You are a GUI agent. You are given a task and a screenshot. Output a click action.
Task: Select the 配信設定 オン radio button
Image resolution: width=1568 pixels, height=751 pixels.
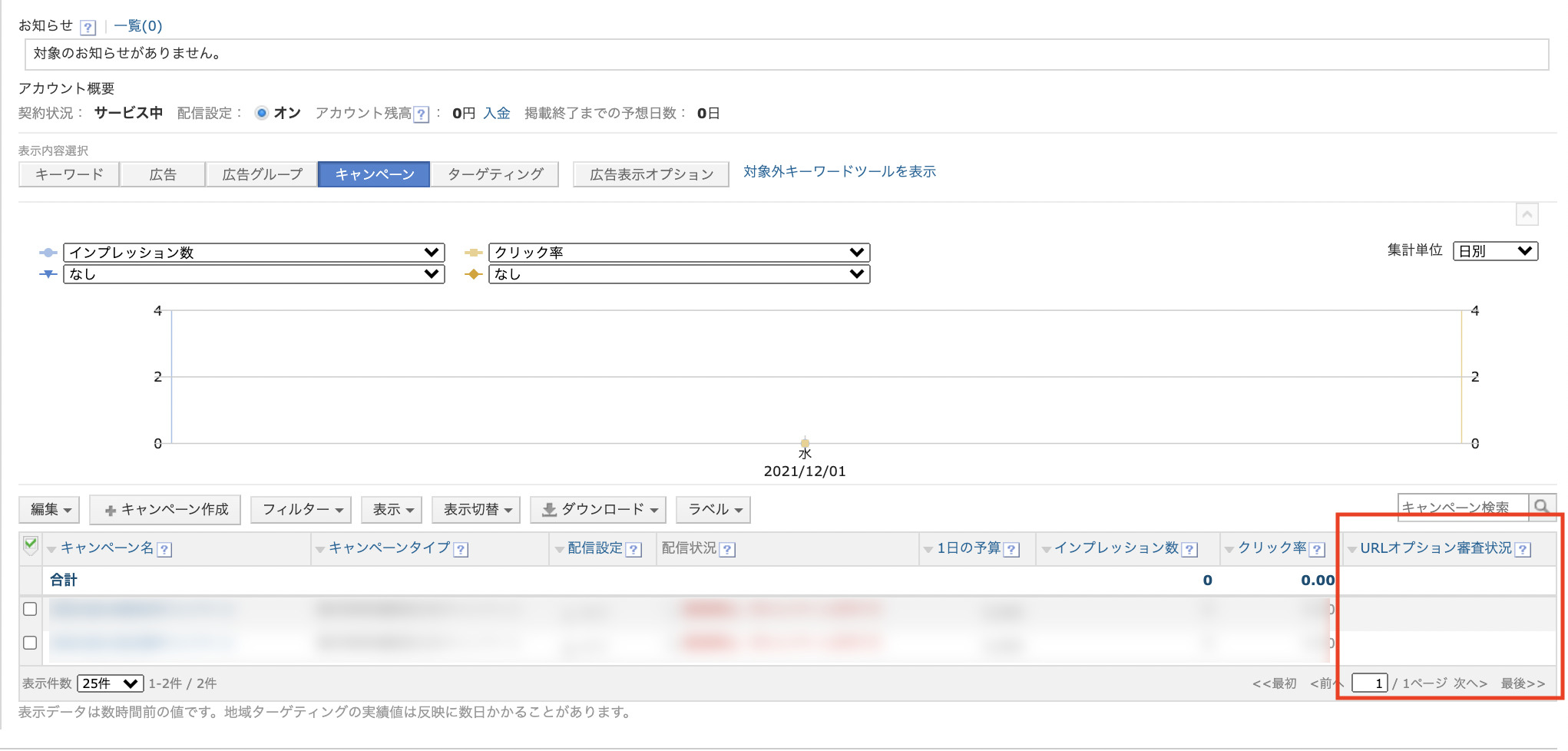click(262, 114)
